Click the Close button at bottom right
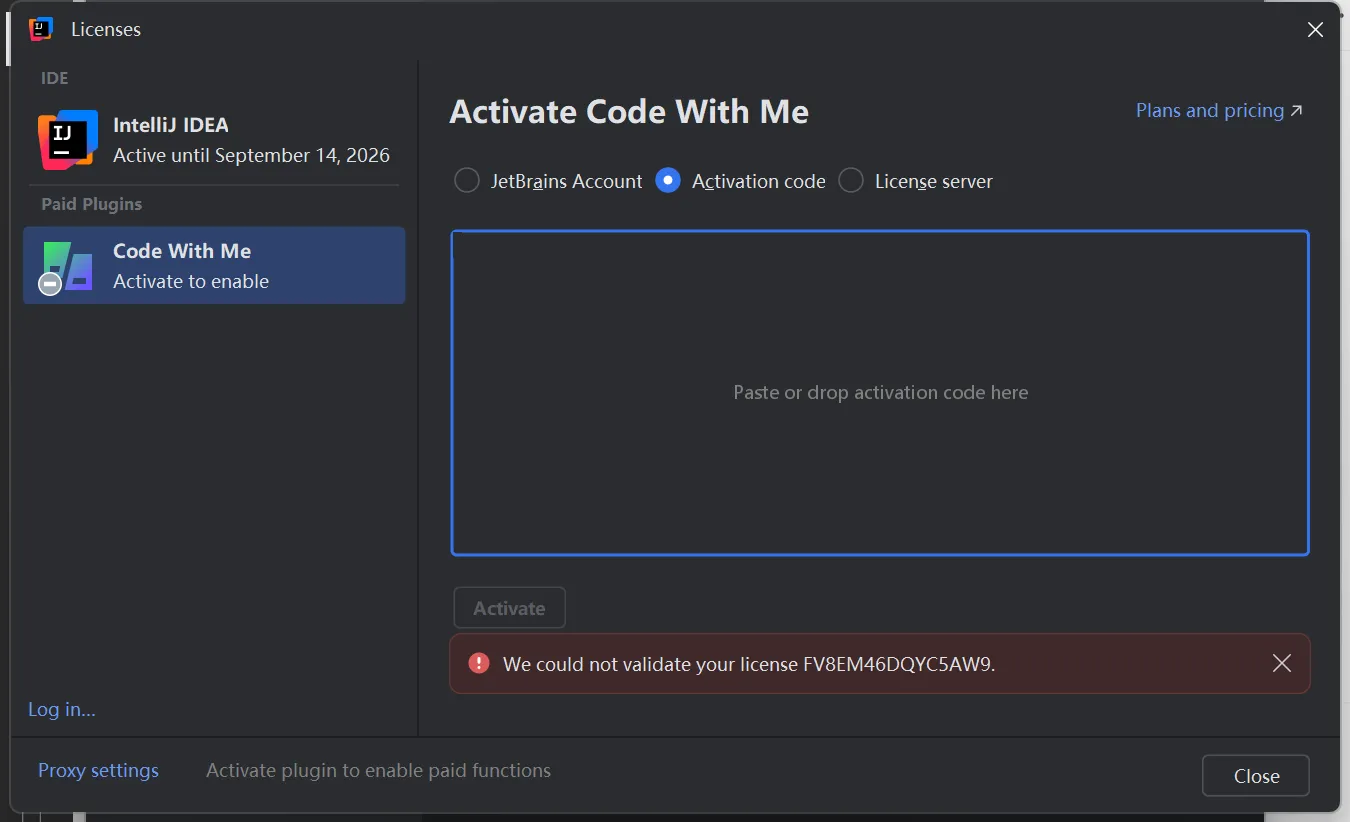 (1256, 776)
